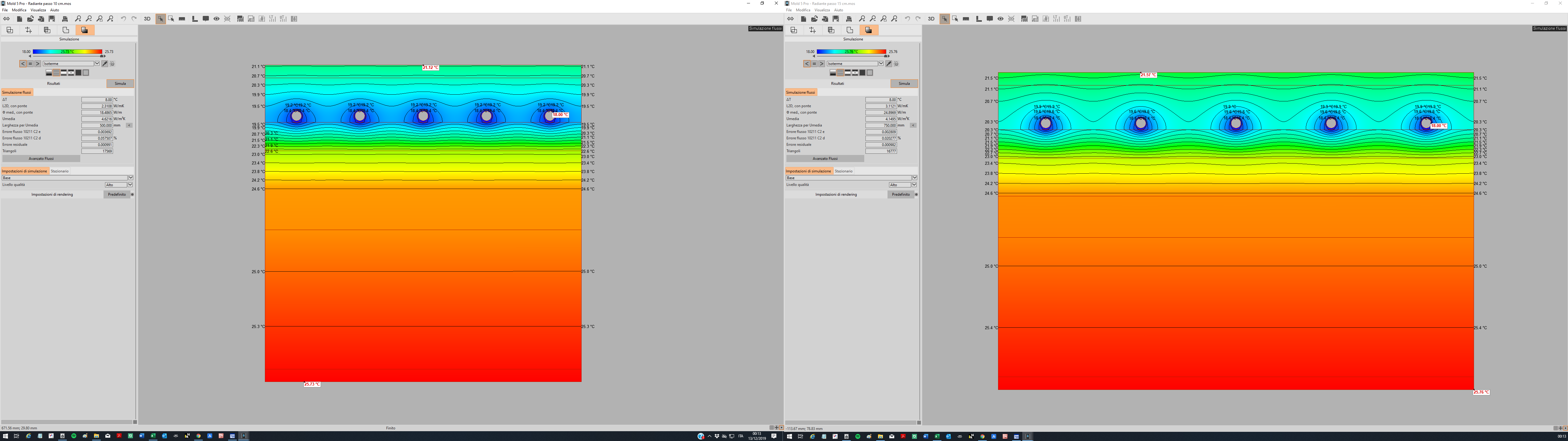Open the Avanzato Flussi options
The width and height of the screenshot is (1568, 441).
[41, 158]
